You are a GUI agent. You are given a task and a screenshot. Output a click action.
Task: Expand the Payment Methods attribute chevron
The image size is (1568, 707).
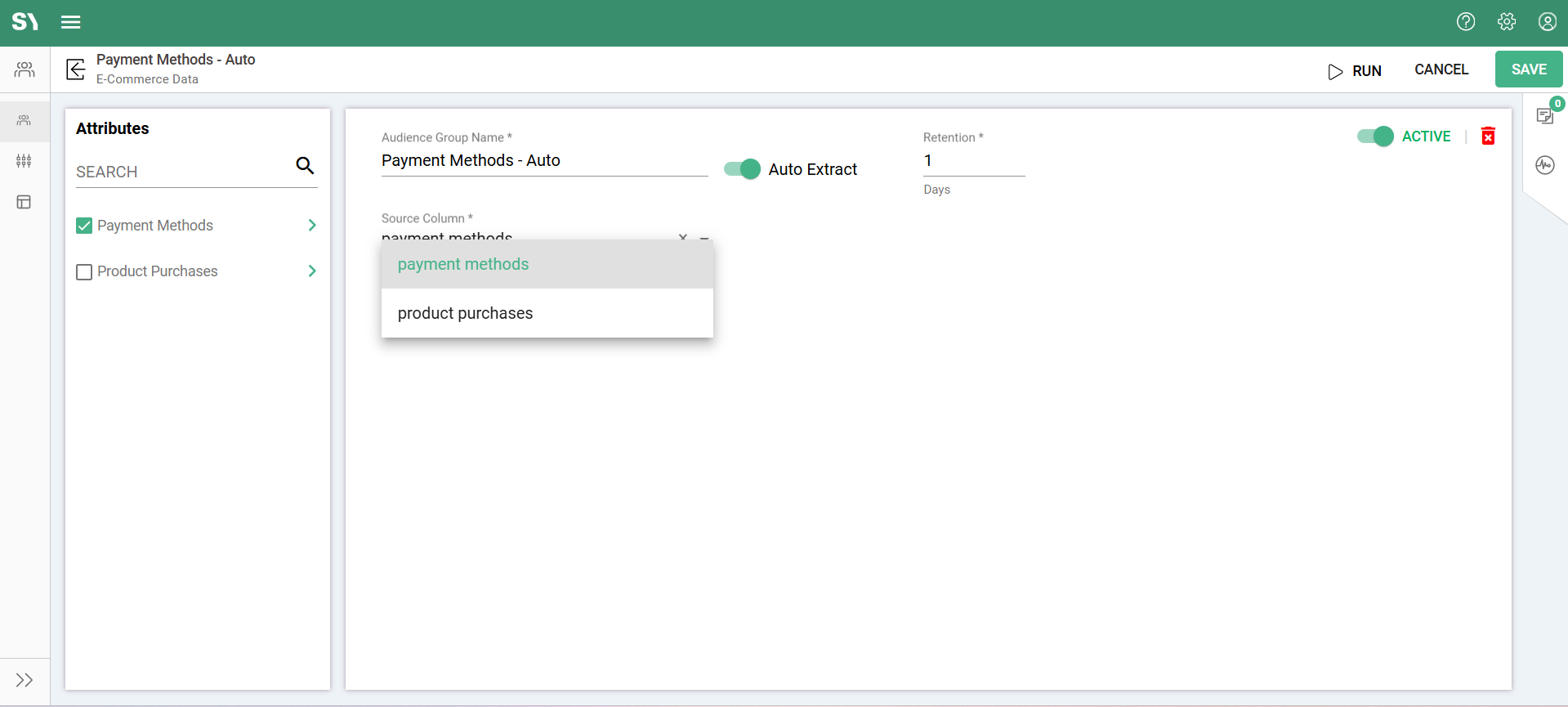[312, 226]
